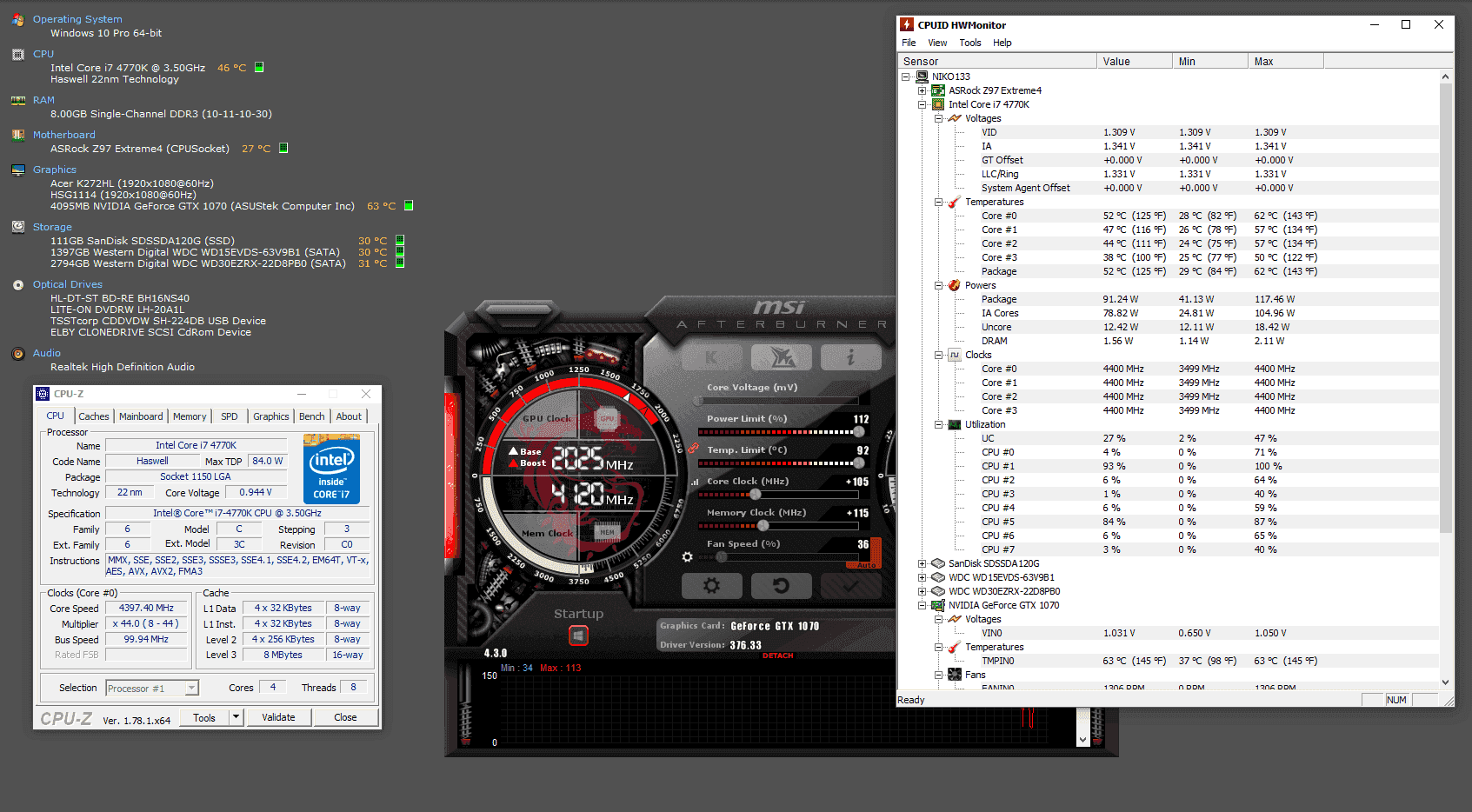
Task: Click the bar-chart icon beside Core Clock
Action: [695, 482]
